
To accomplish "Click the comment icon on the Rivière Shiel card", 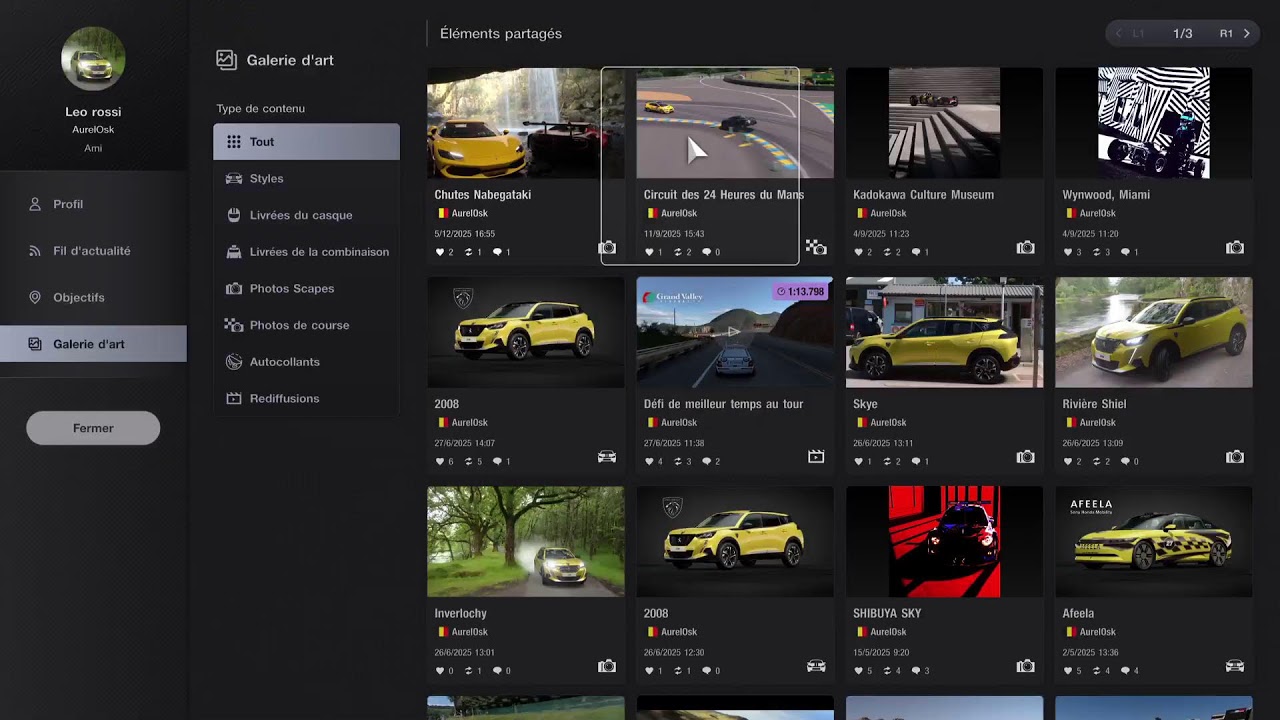I will pos(1125,461).
